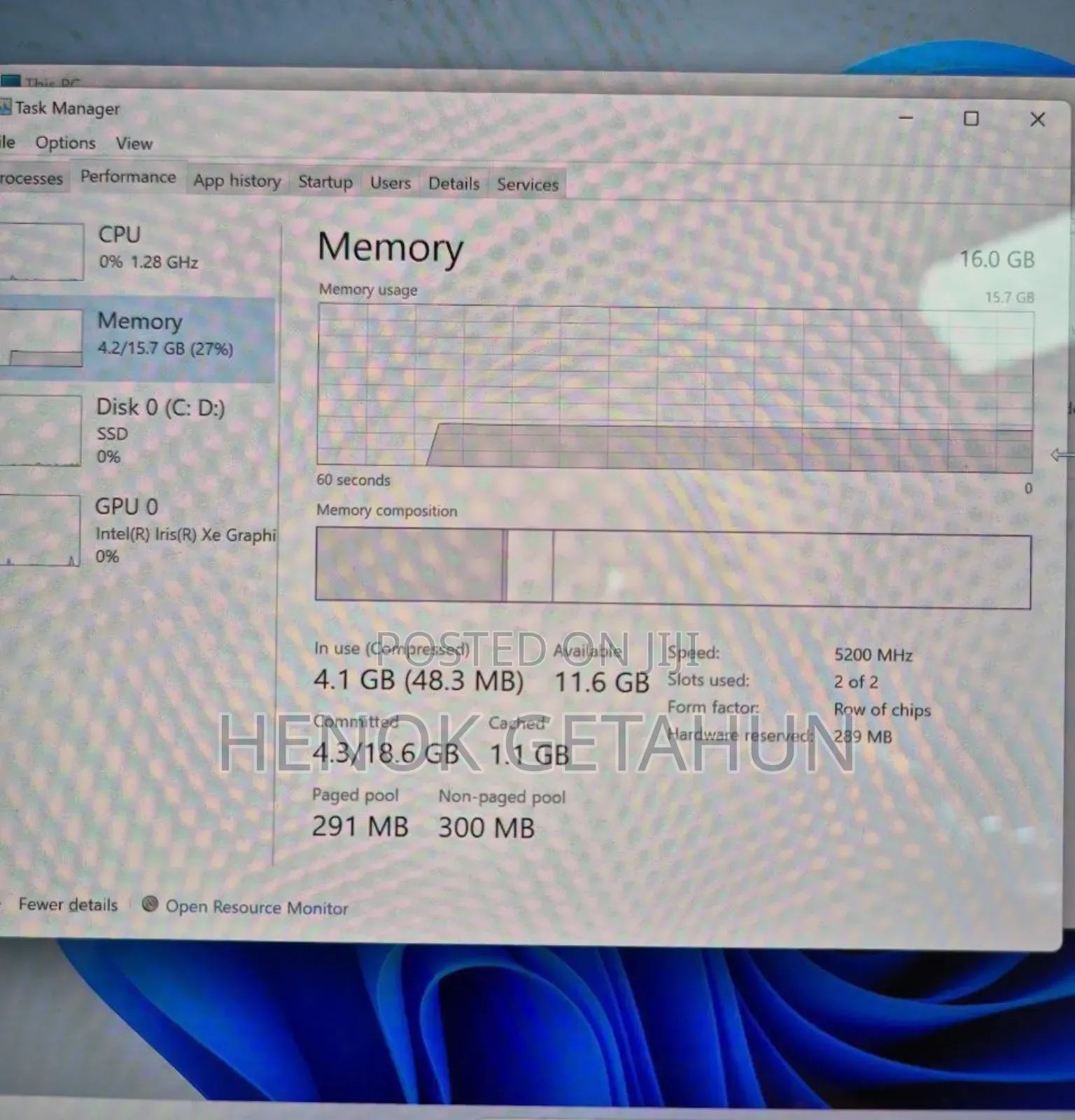Select the CPU mini graph thumbnail

coord(42,251)
